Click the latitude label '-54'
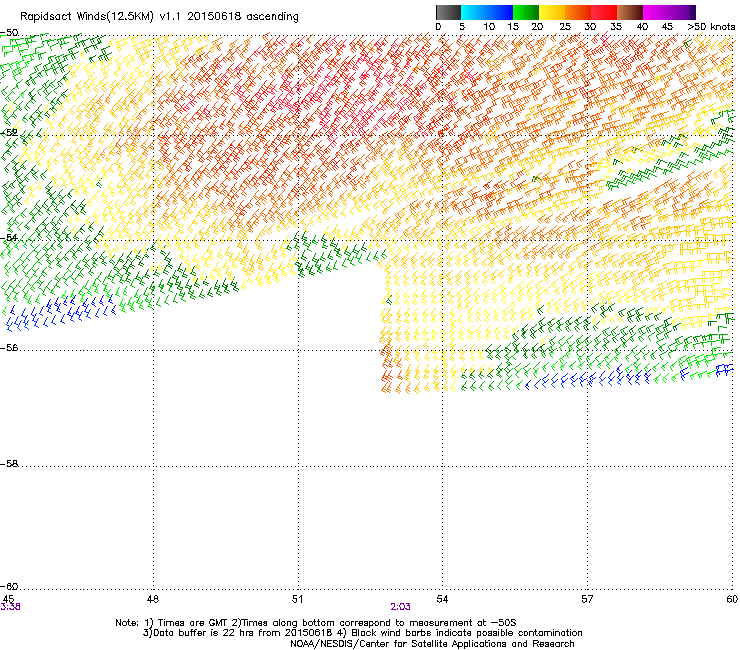Image resolution: width=740 pixels, height=650 pixels. point(9,238)
